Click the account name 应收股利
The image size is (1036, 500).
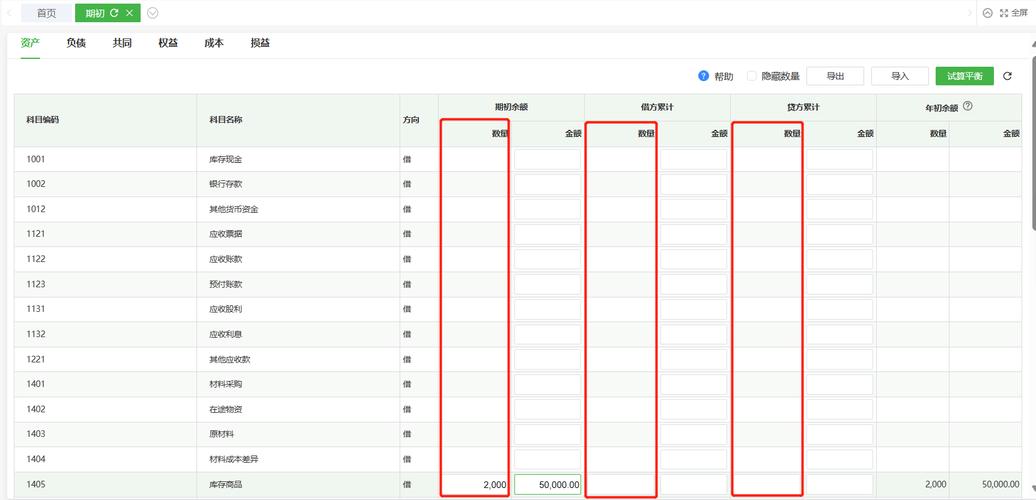point(225,309)
